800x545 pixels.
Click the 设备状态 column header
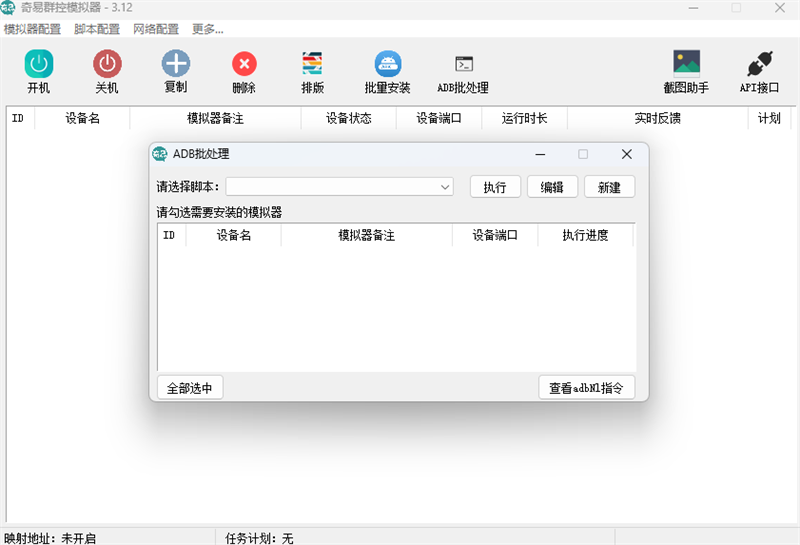pyautogui.click(x=348, y=118)
